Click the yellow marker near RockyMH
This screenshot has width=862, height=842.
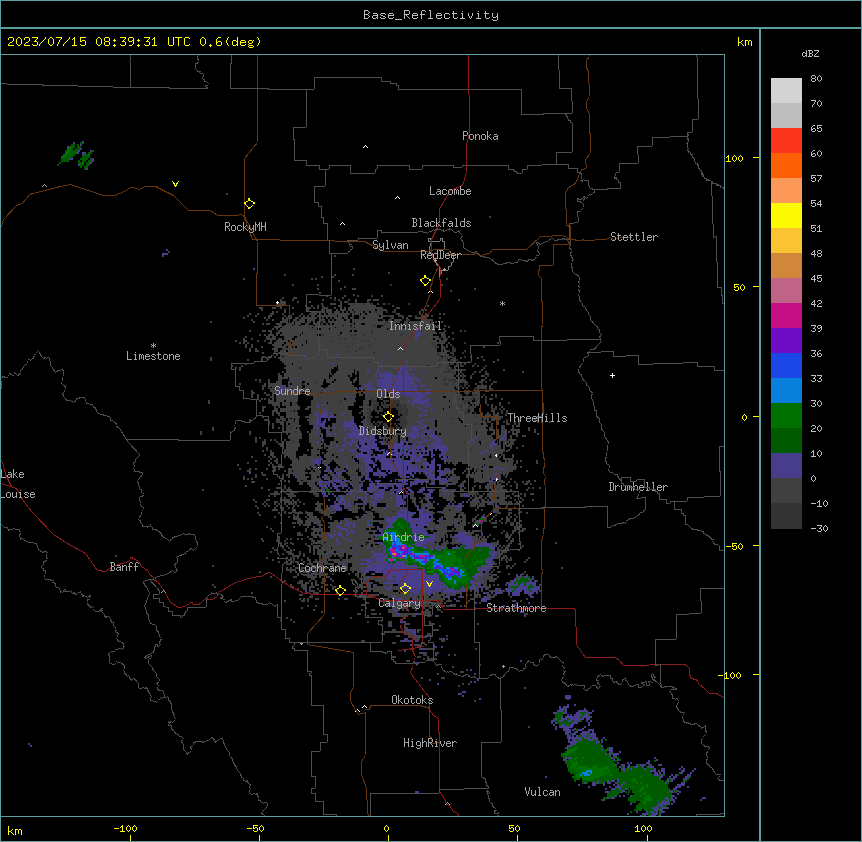[249, 204]
